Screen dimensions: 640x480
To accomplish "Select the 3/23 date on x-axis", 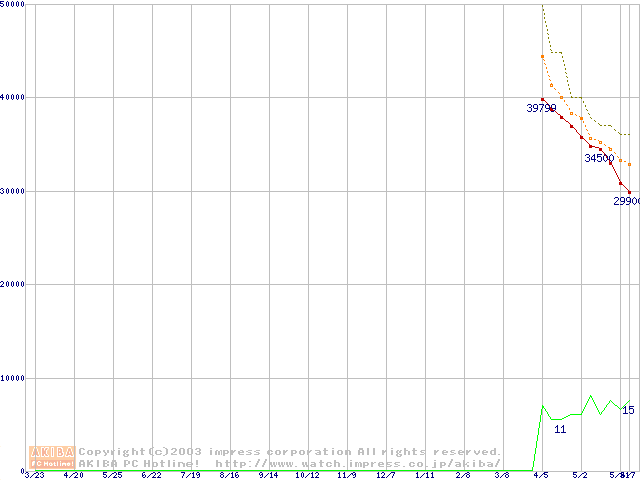I will pyautogui.click(x=34, y=476).
